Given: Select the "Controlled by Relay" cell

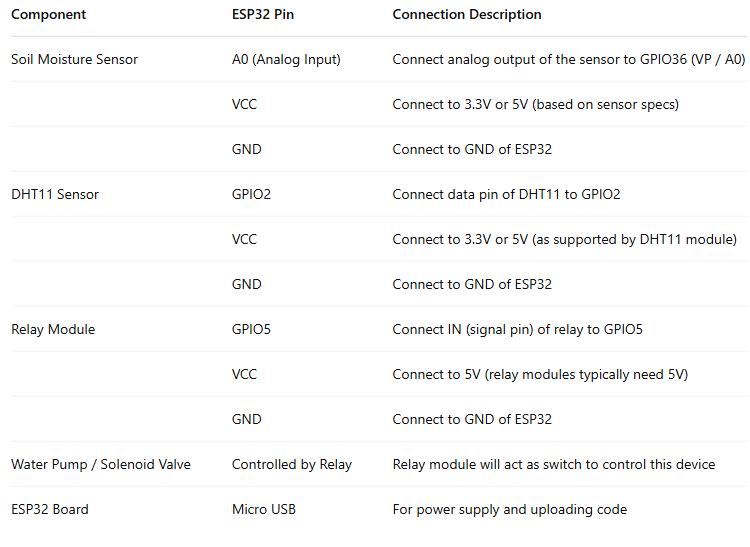Looking at the screenshot, I should click(x=292, y=464).
